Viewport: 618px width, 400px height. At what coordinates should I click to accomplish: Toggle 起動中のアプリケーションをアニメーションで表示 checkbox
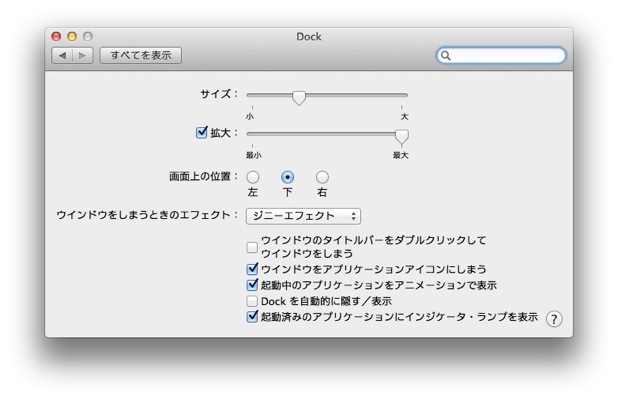click(x=252, y=285)
